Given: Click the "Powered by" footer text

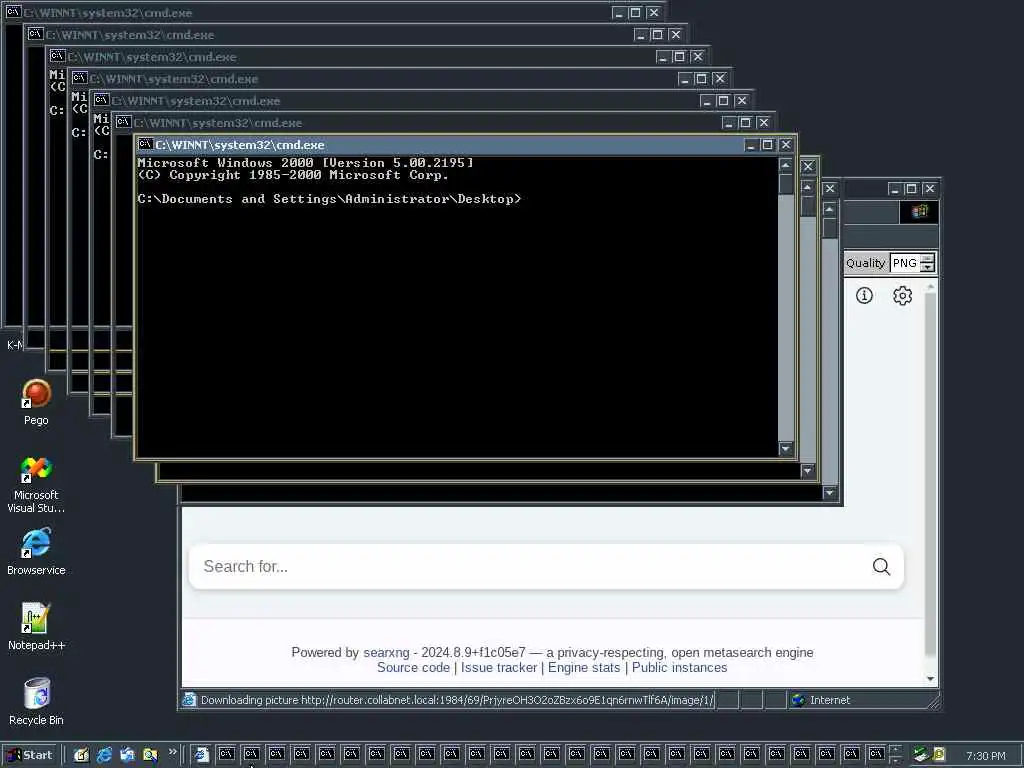Looking at the screenshot, I should 325,652.
